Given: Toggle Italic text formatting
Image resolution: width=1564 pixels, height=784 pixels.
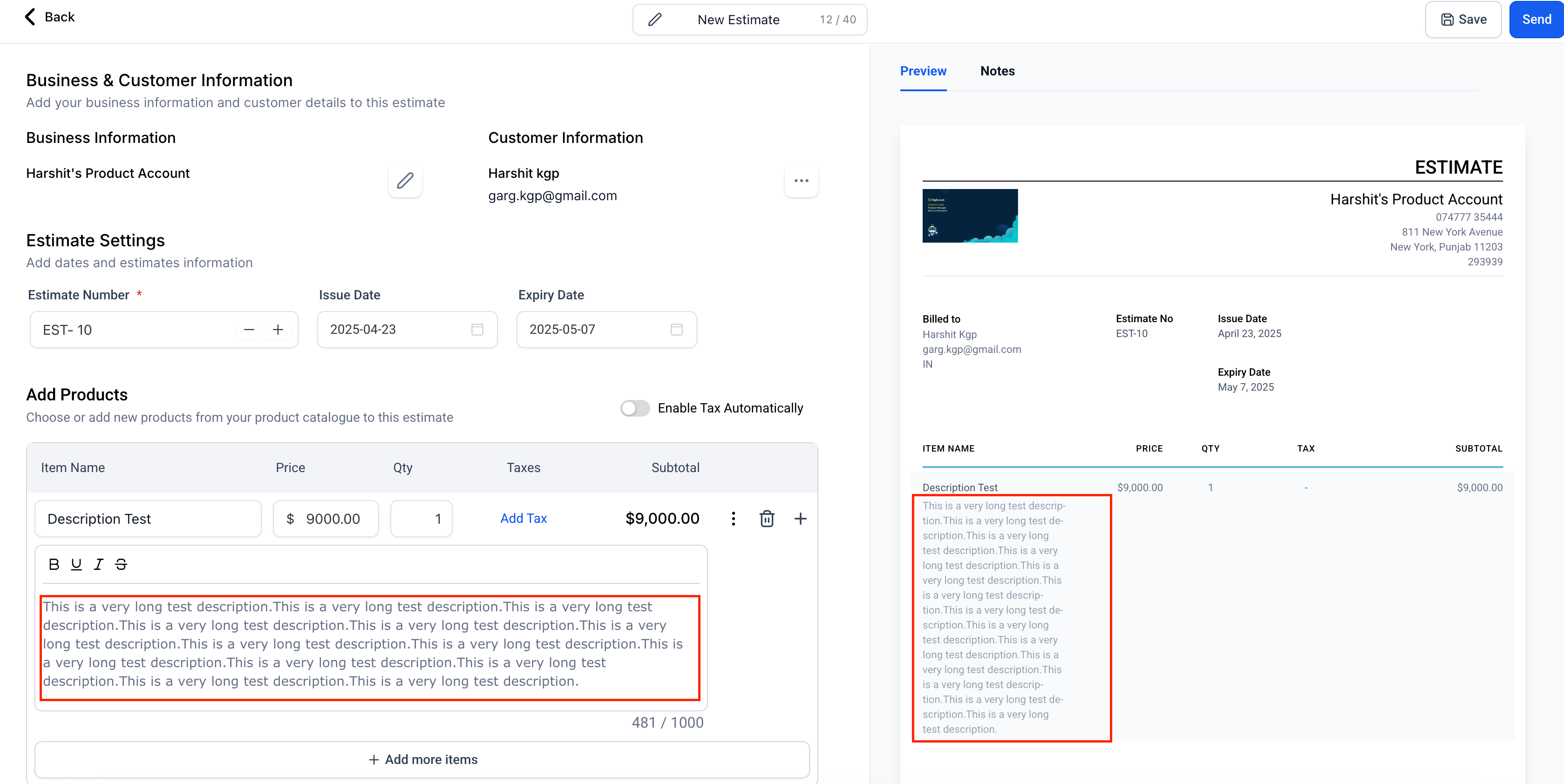Looking at the screenshot, I should (x=98, y=564).
